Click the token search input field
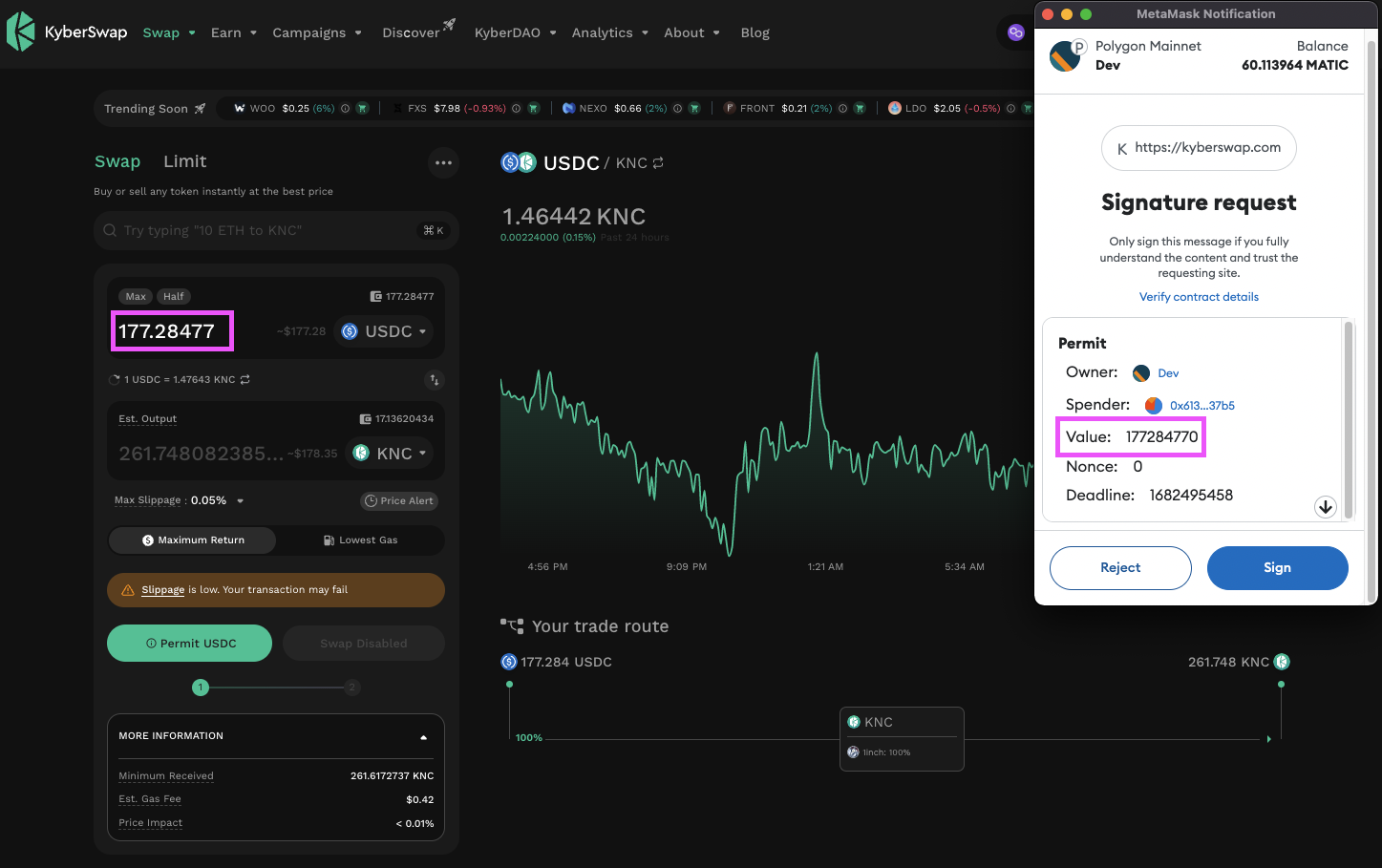 click(267, 230)
